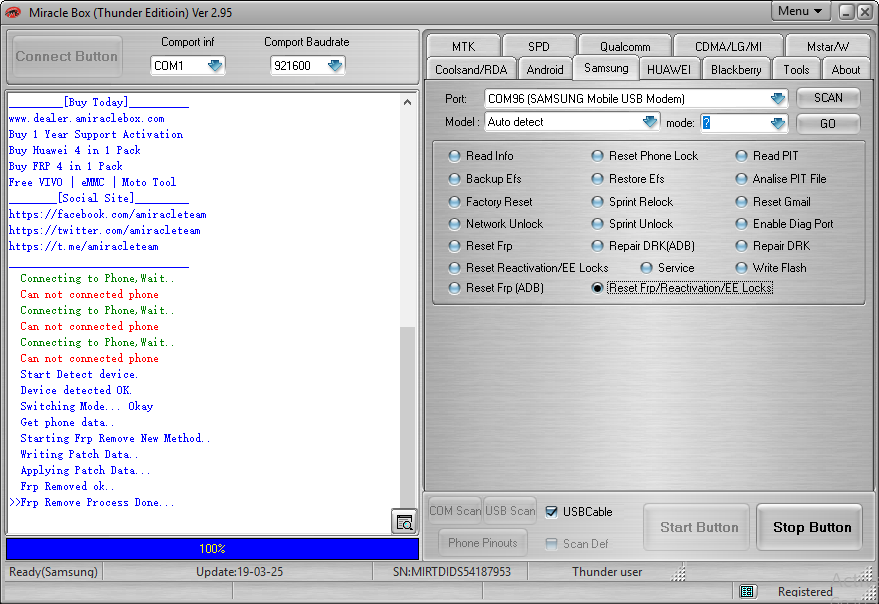Click the SCAN button
Image resolution: width=879 pixels, height=604 pixels.
point(828,98)
